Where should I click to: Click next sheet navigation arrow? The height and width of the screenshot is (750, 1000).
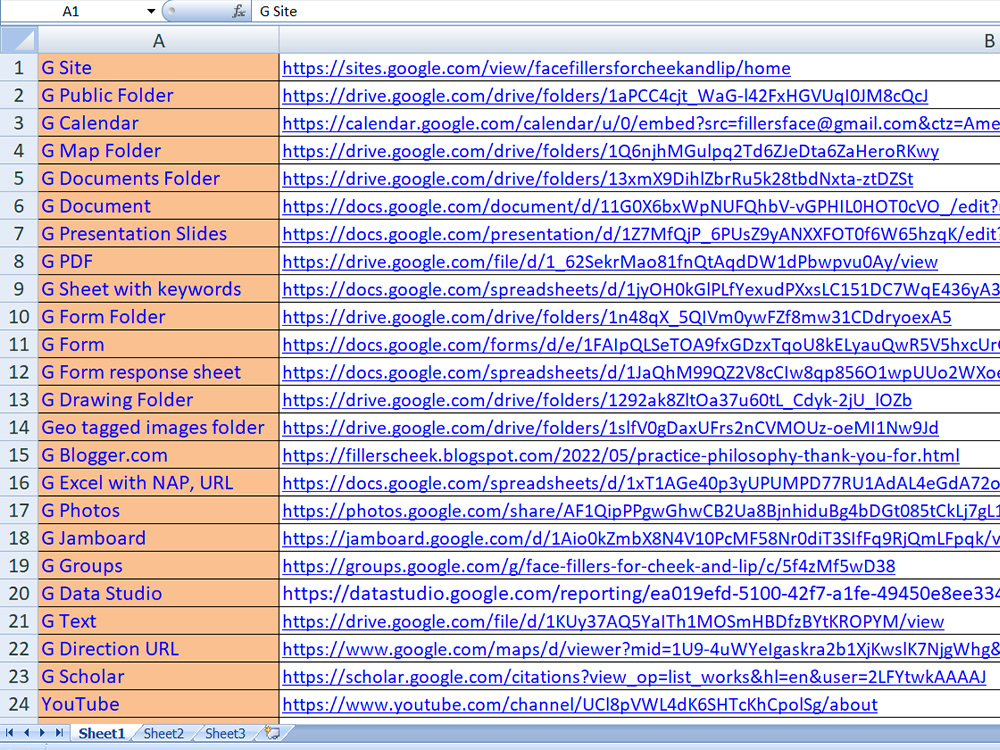pos(42,733)
